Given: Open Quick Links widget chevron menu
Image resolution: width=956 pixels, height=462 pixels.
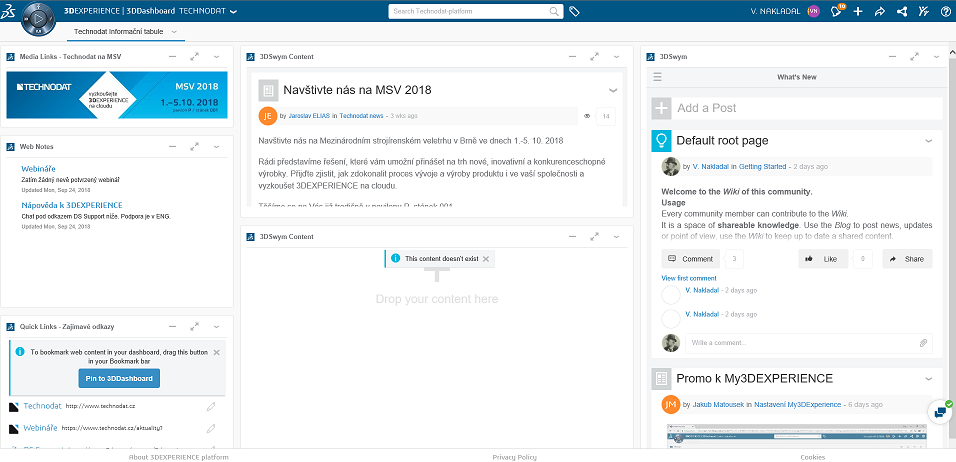Looking at the screenshot, I should point(216,326).
